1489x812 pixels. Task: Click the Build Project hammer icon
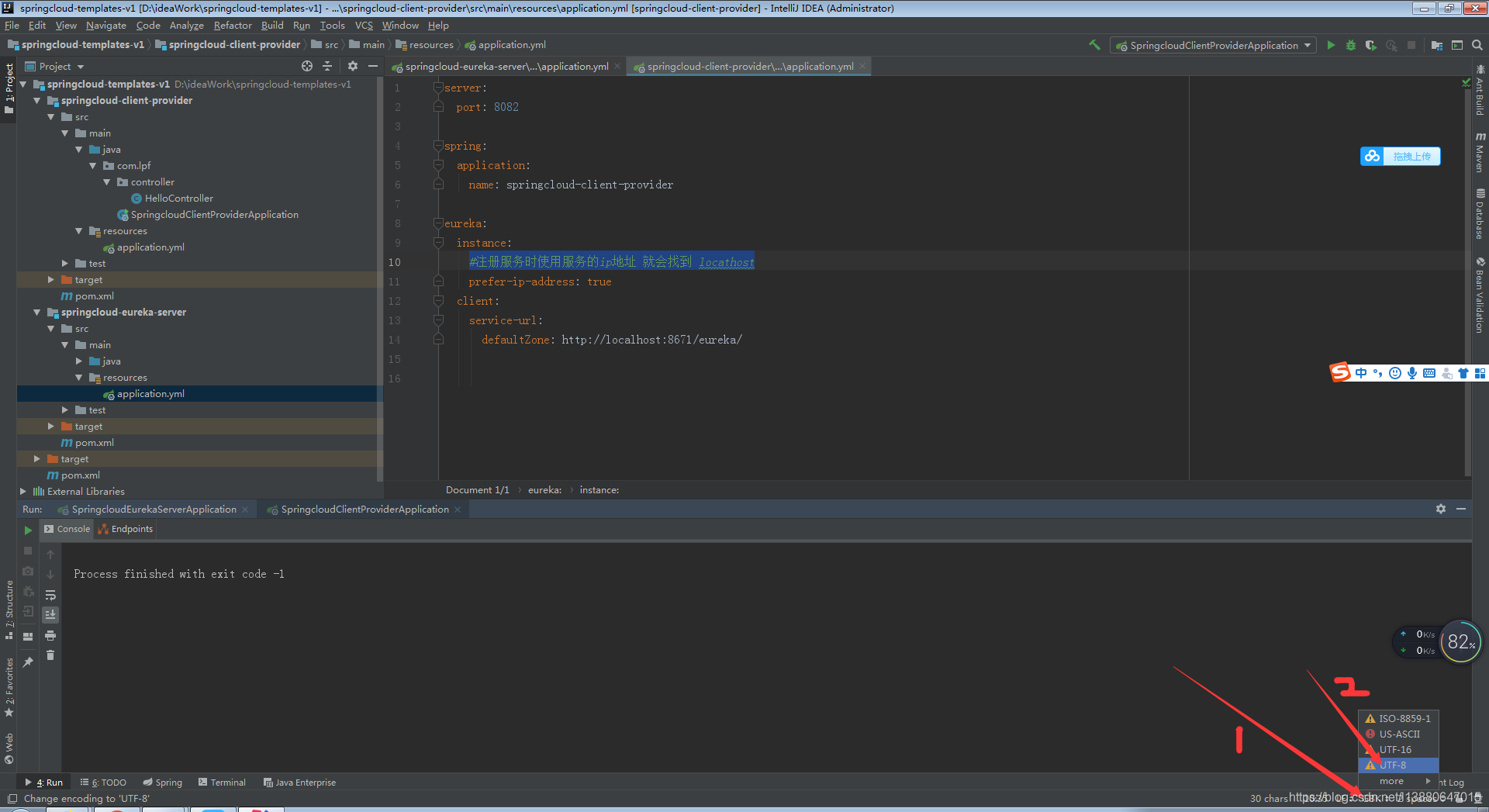tap(1094, 45)
